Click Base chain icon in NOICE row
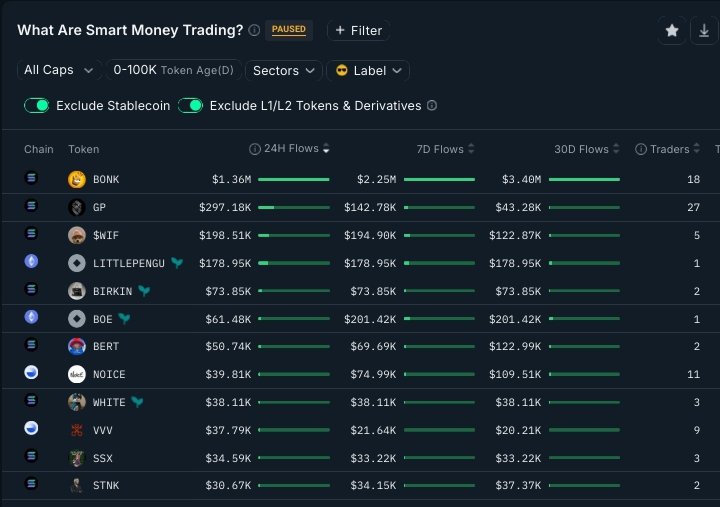This screenshot has width=720, height=507. (31, 372)
